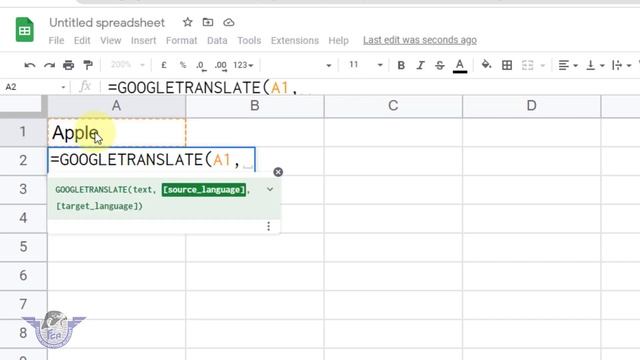Activate the Paint format roller
The width and height of the screenshot is (640, 360).
click(x=88, y=65)
